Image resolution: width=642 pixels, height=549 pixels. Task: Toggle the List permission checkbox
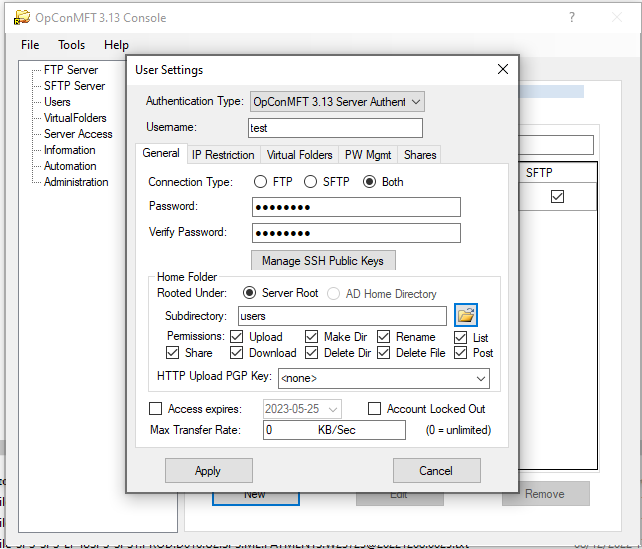[x=461, y=338]
